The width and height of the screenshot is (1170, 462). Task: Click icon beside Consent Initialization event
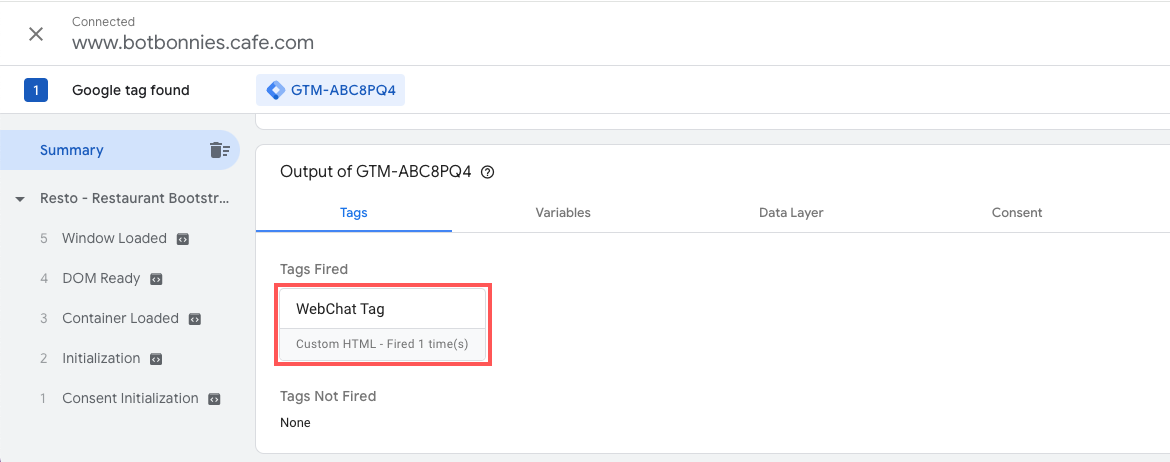point(214,399)
